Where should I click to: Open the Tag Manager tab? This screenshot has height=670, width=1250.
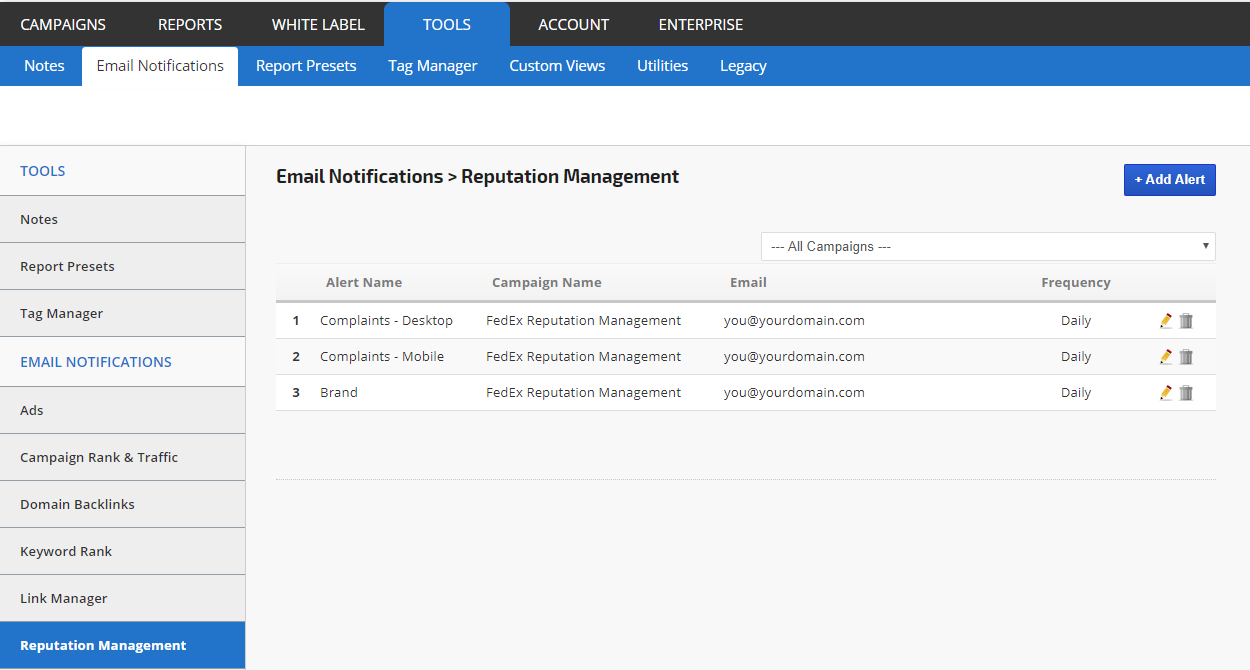[x=433, y=66]
